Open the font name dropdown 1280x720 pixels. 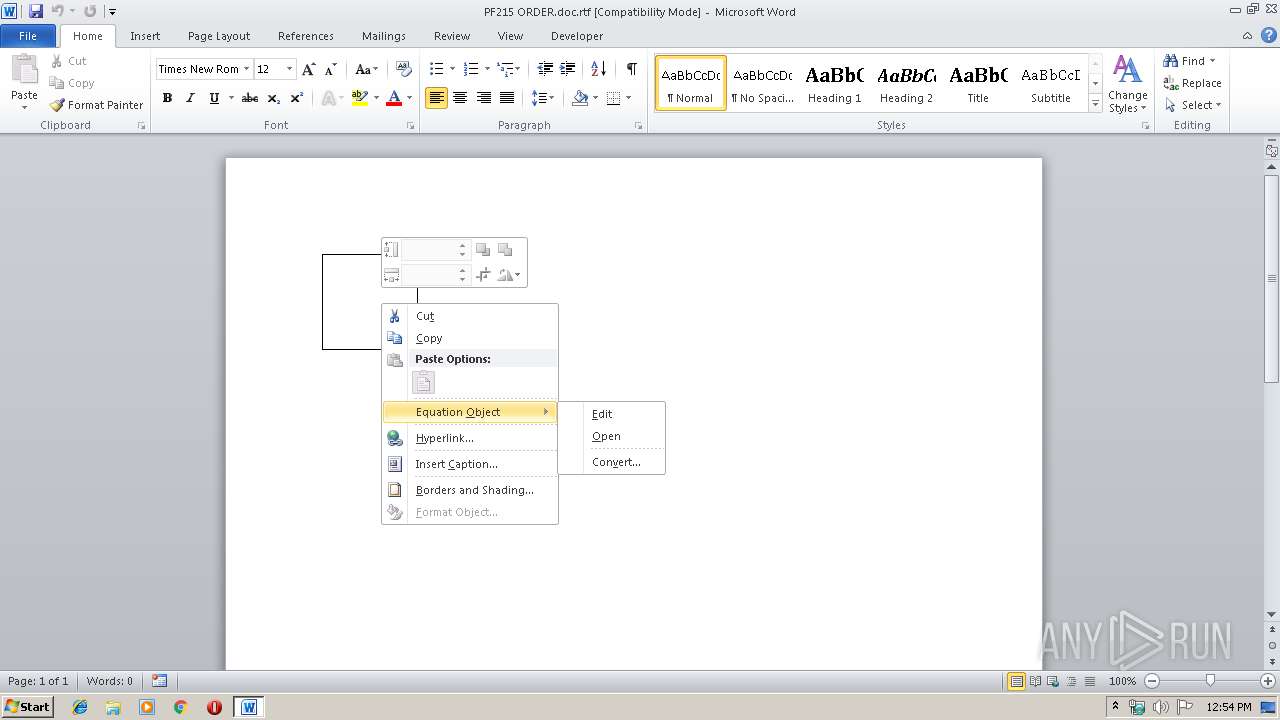click(x=246, y=69)
